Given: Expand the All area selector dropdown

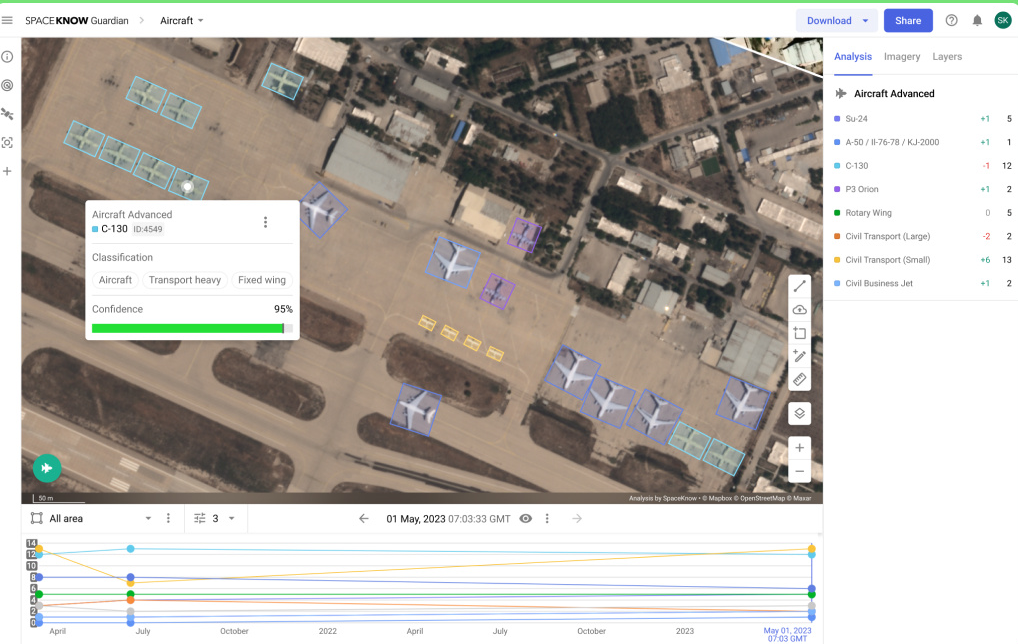Looking at the screenshot, I should point(148,518).
